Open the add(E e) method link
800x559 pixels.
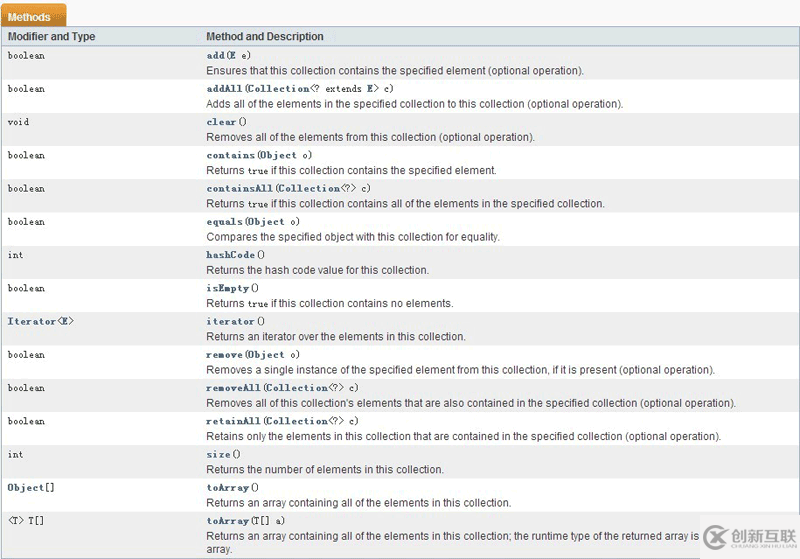(x=215, y=56)
